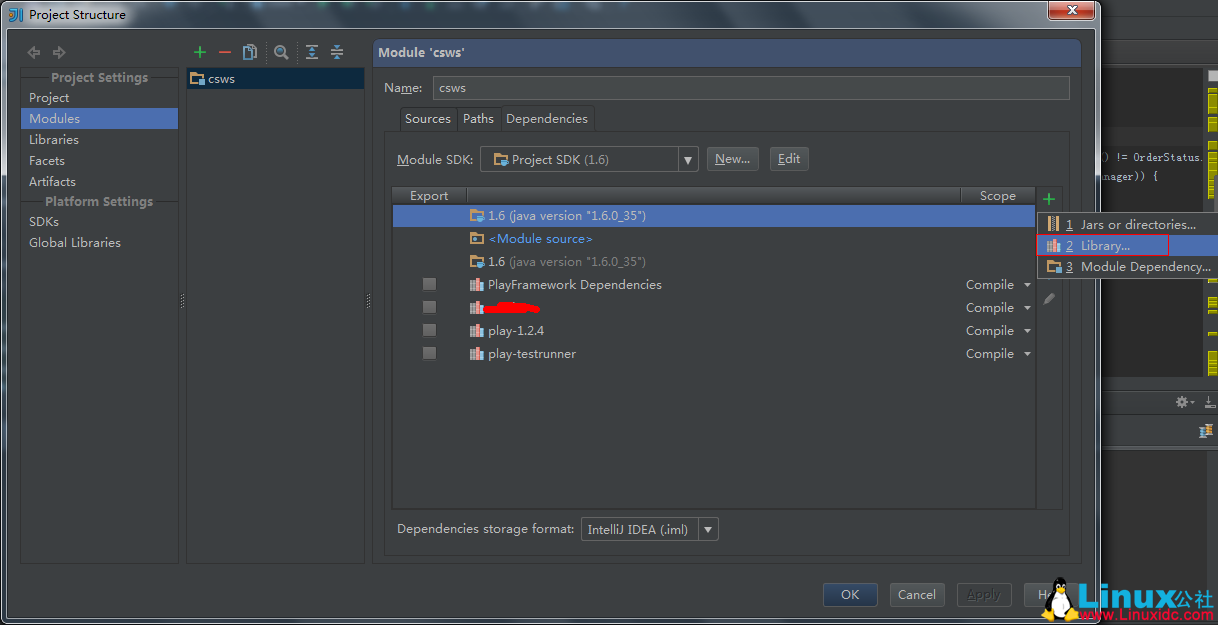Click the expand all icon
This screenshot has height=625, width=1218.
pyautogui.click(x=312, y=52)
